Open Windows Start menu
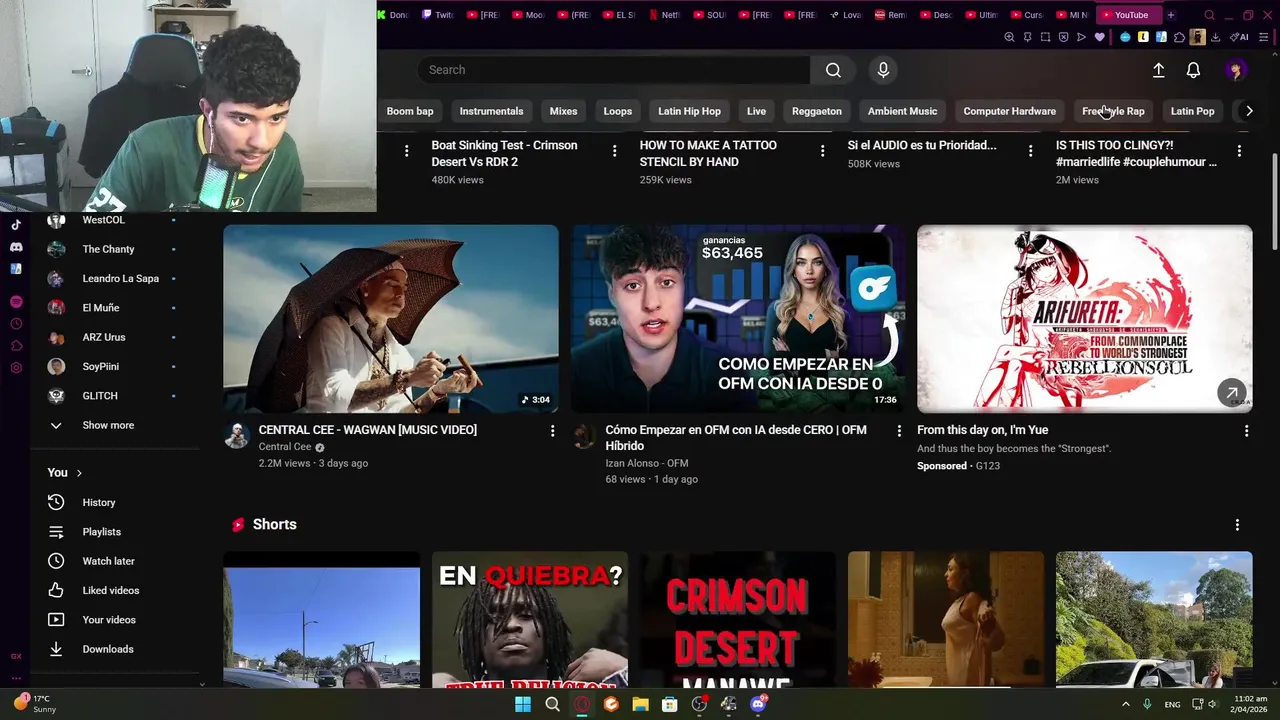 tap(523, 704)
